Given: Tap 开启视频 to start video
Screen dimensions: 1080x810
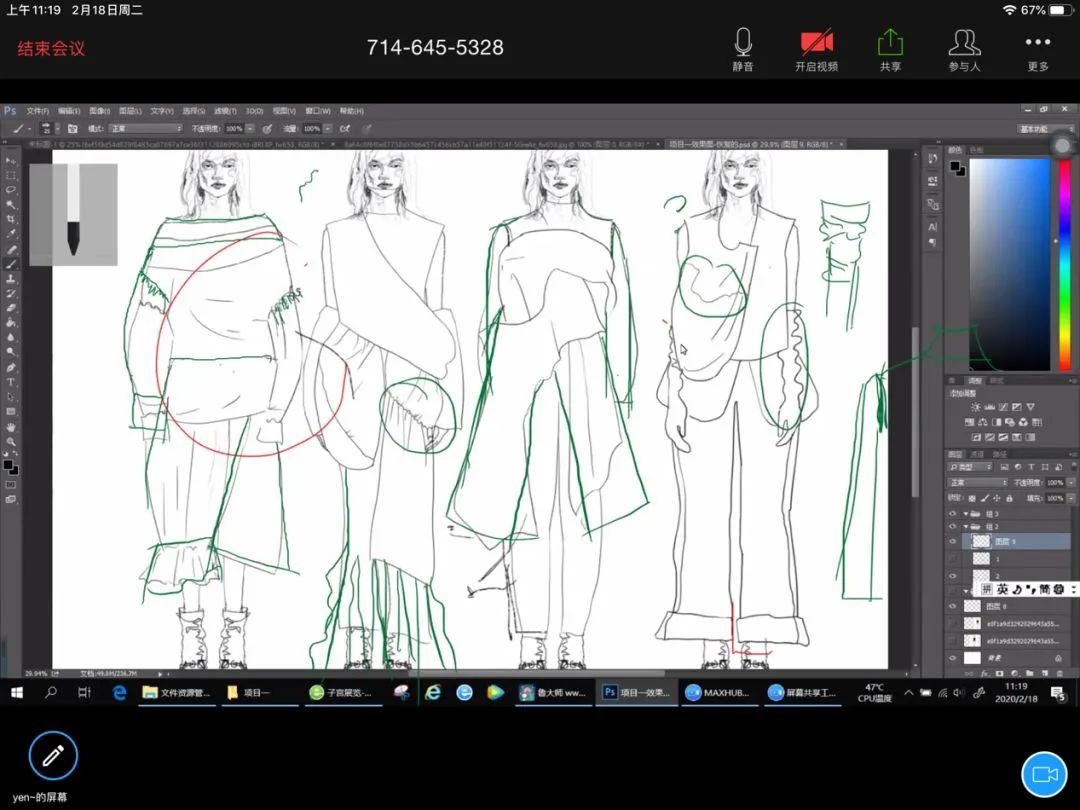Looking at the screenshot, I should coord(816,50).
